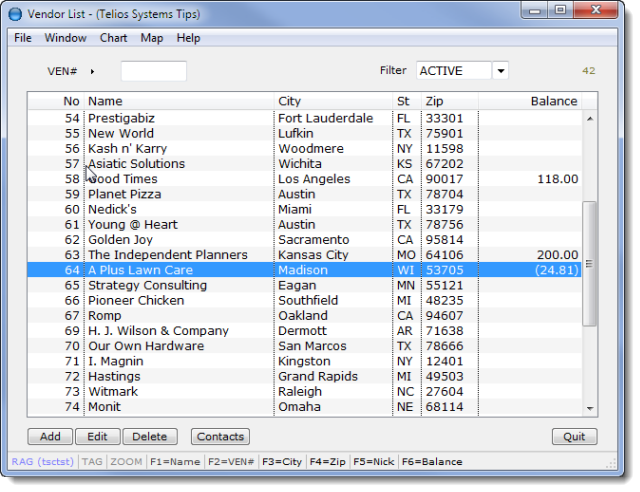The width and height of the screenshot is (640, 492).
Task: Click F3=City in the status bar
Action: pos(282,462)
